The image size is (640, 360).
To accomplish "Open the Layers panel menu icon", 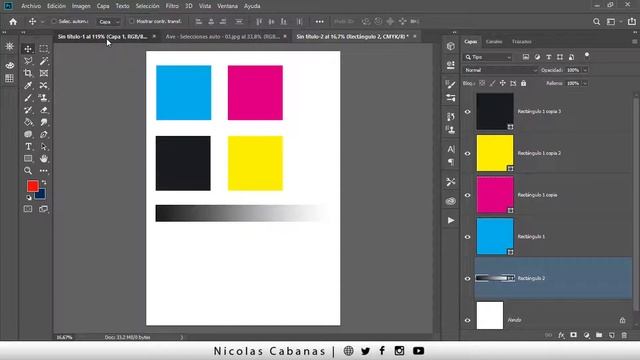I will [x=634, y=42].
